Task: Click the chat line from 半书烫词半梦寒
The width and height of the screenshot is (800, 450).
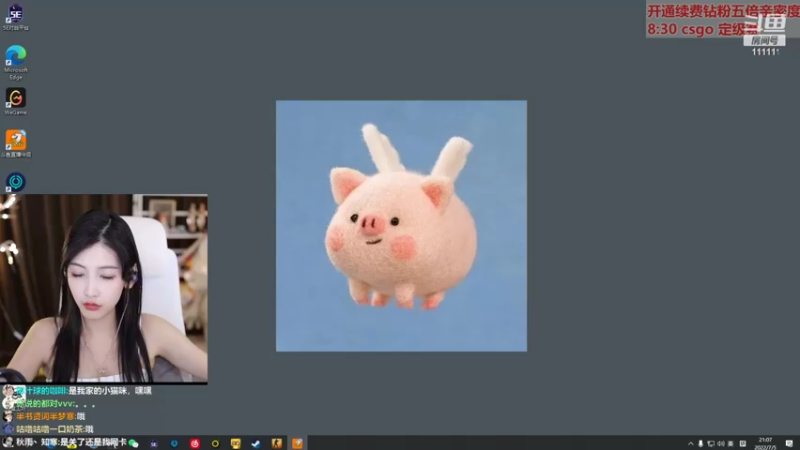Action: (44, 416)
